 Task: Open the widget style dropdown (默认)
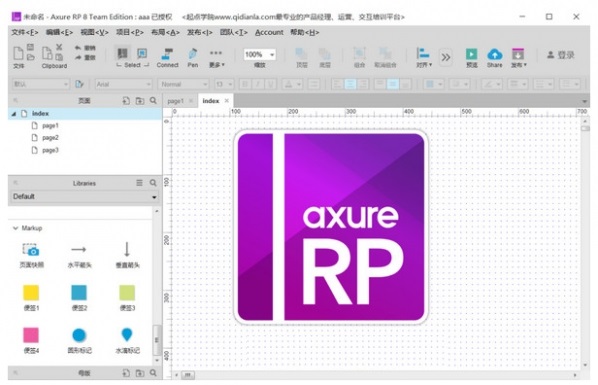[x=40, y=84]
